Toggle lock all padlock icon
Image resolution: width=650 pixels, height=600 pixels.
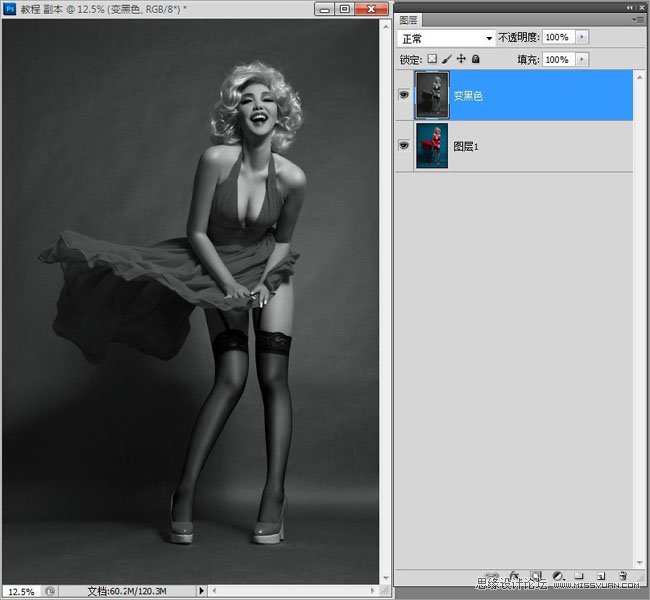pyautogui.click(x=475, y=60)
